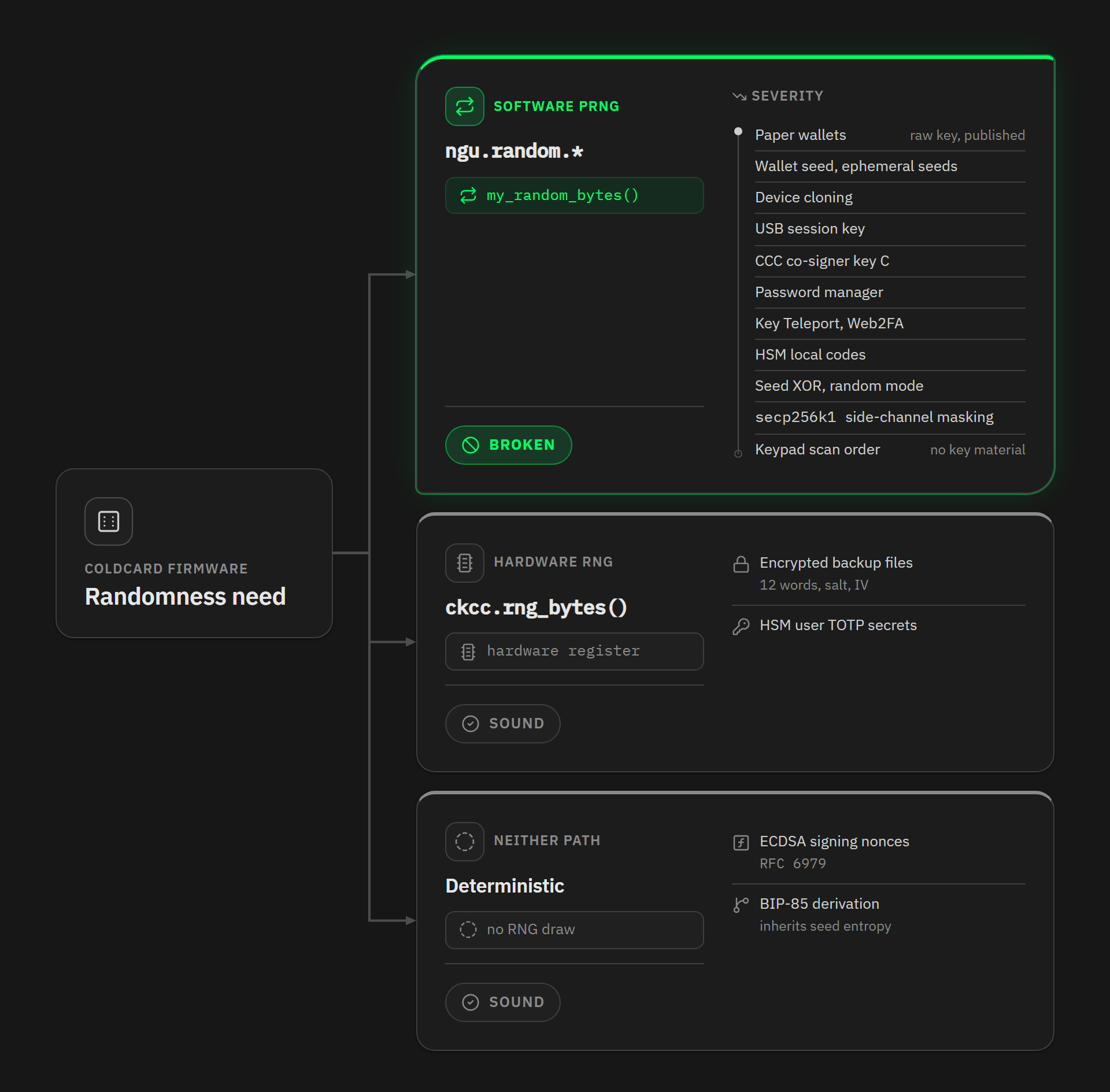This screenshot has width=1110, height=1092.
Task: Click the hardware register chip
Action: coord(575,652)
